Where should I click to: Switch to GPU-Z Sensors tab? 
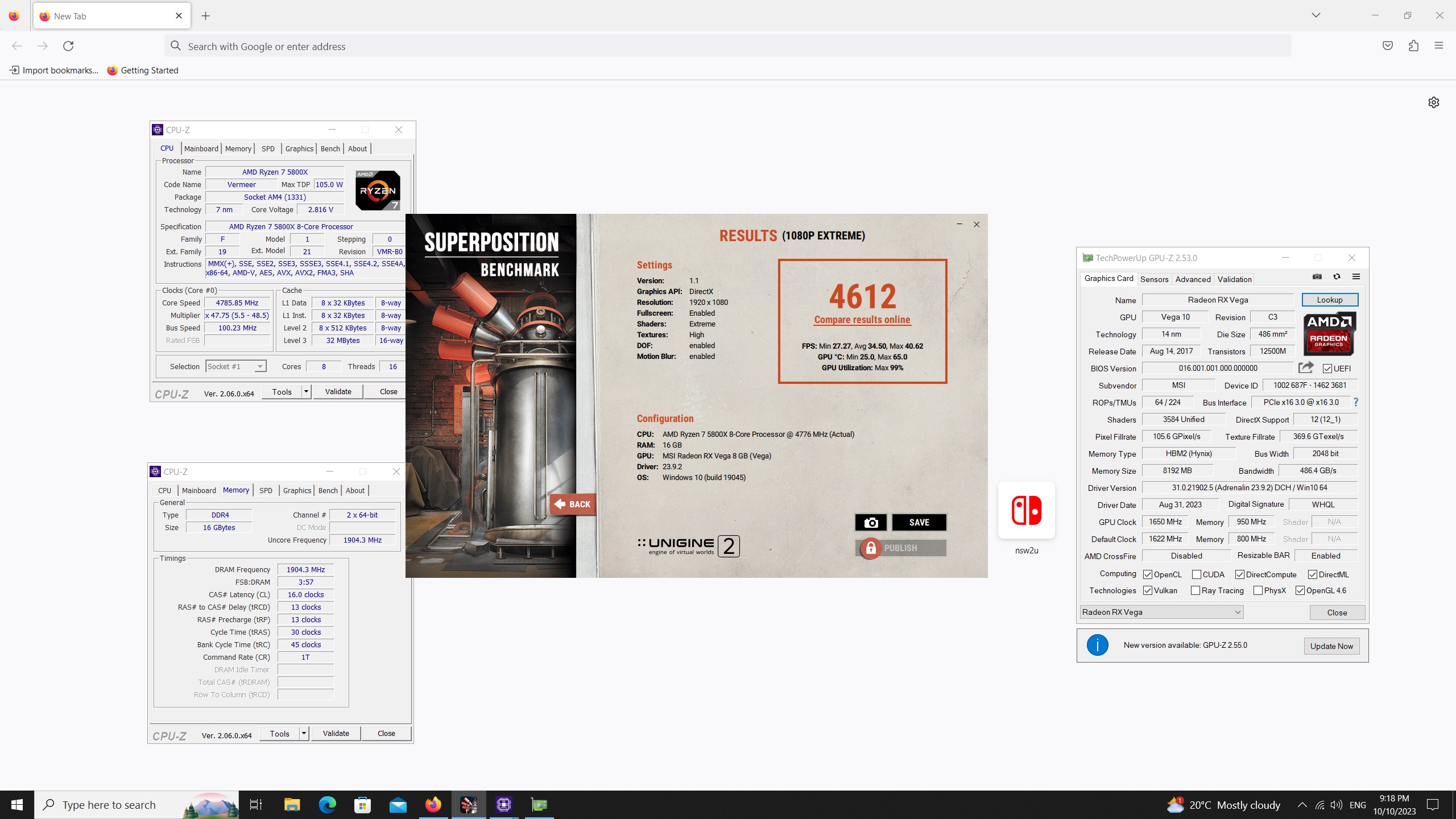coord(1154,279)
